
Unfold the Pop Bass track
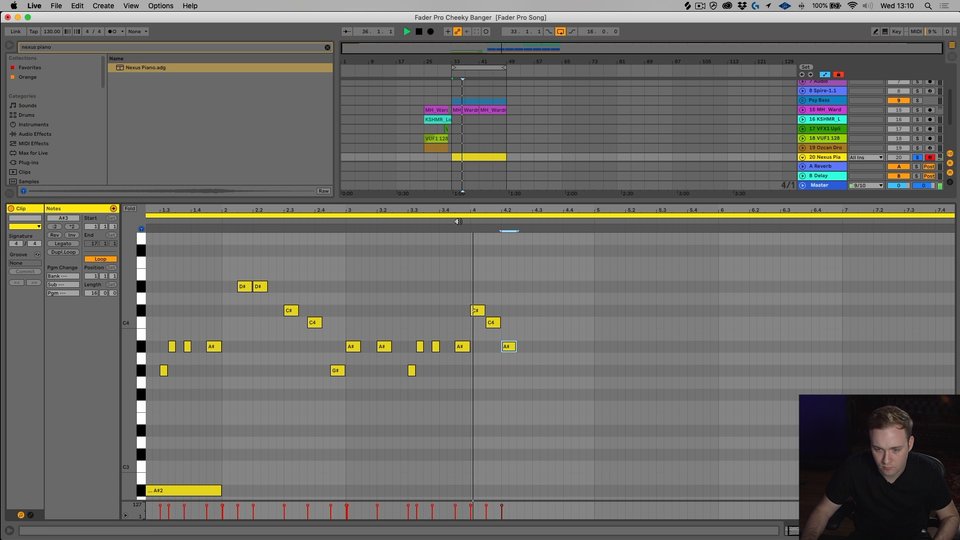pyautogui.click(x=803, y=100)
